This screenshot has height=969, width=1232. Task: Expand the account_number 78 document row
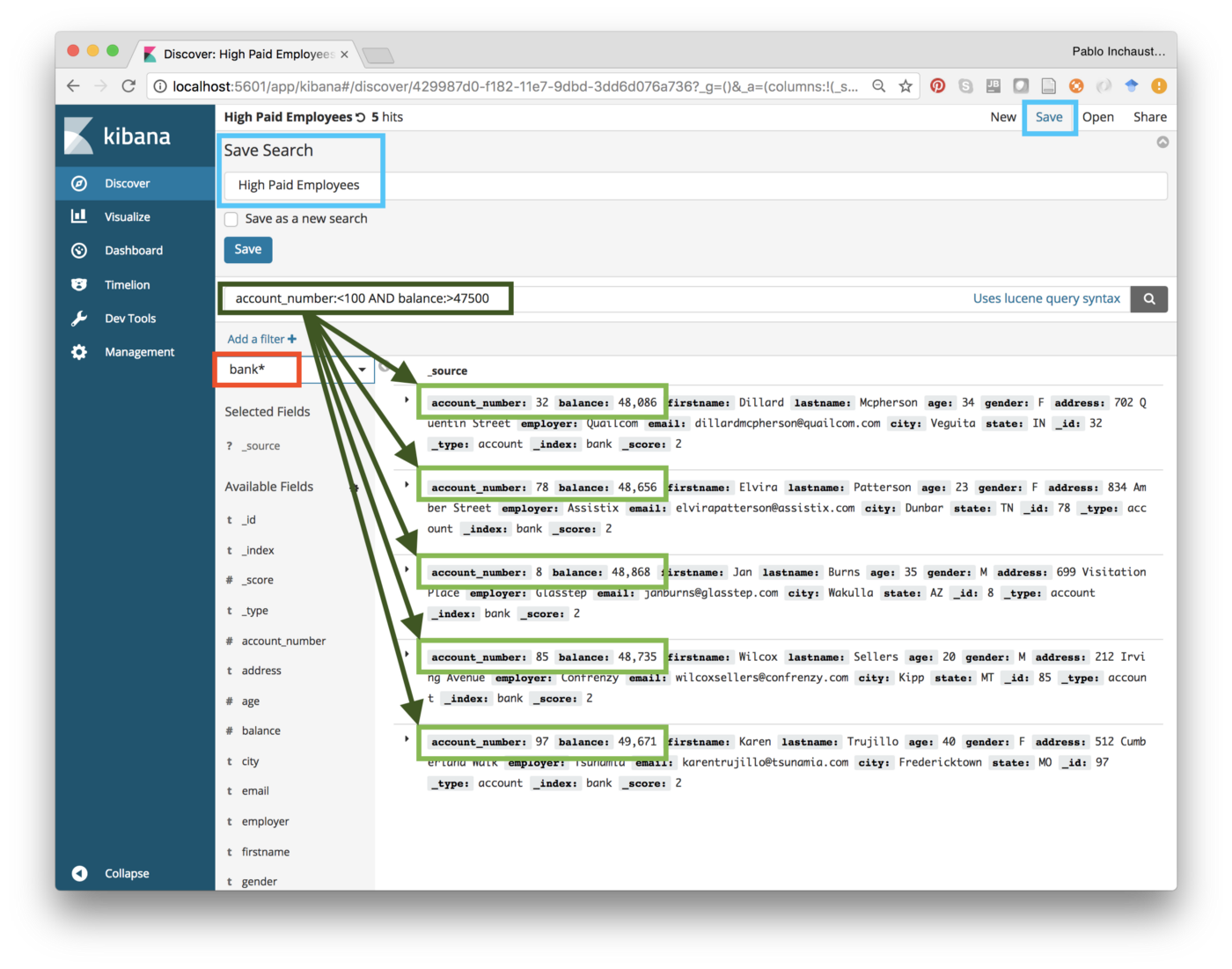(407, 484)
